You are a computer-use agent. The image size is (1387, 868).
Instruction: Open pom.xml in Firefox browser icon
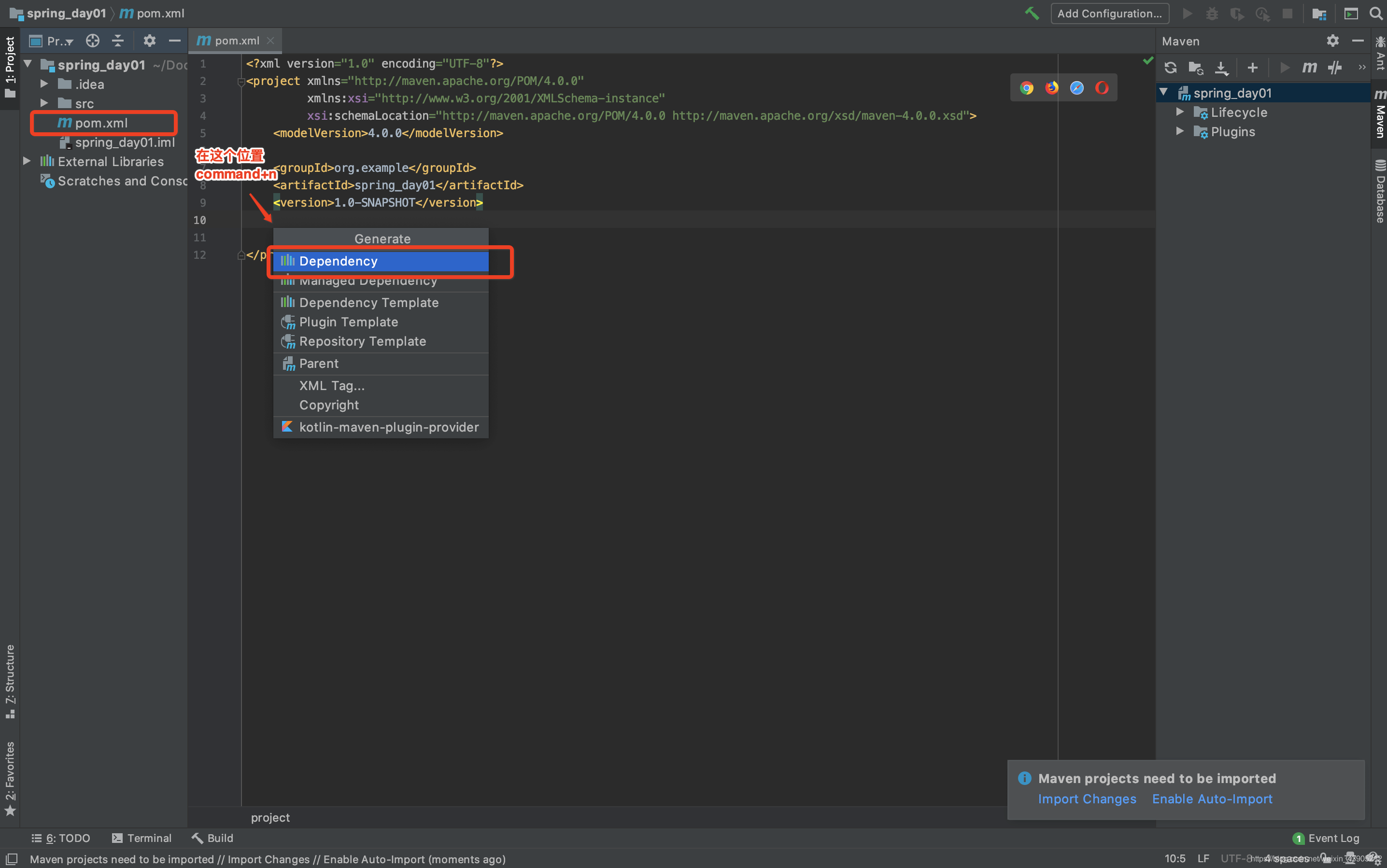[x=1051, y=88]
